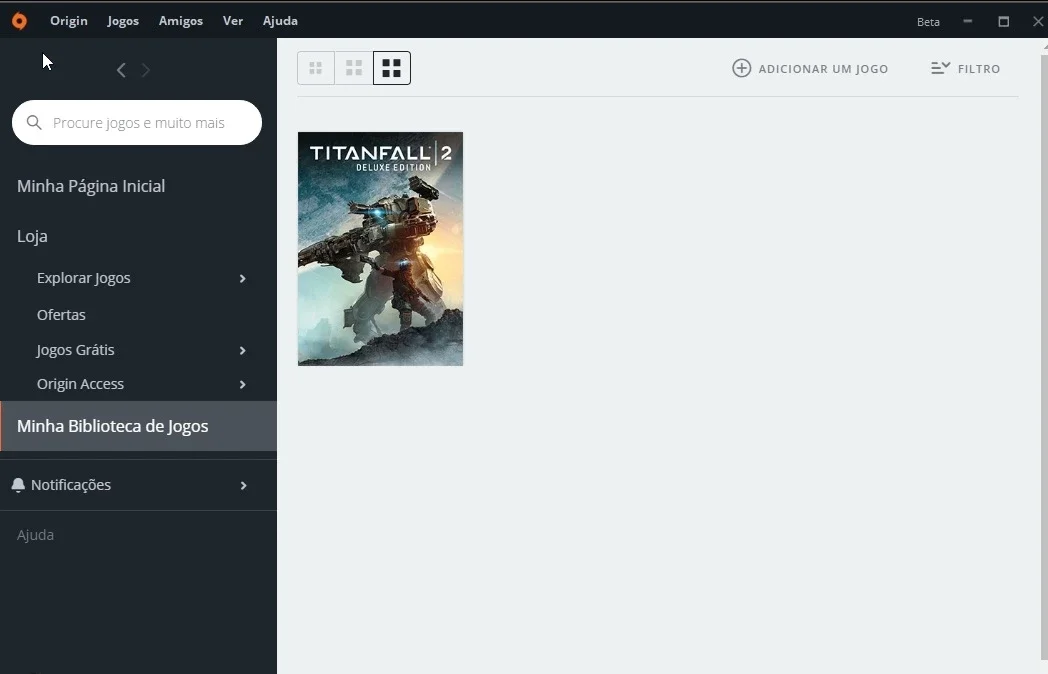This screenshot has width=1048, height=674.
Task: Expand the Origin Access submenu arrow
Action: coord(243,384)
